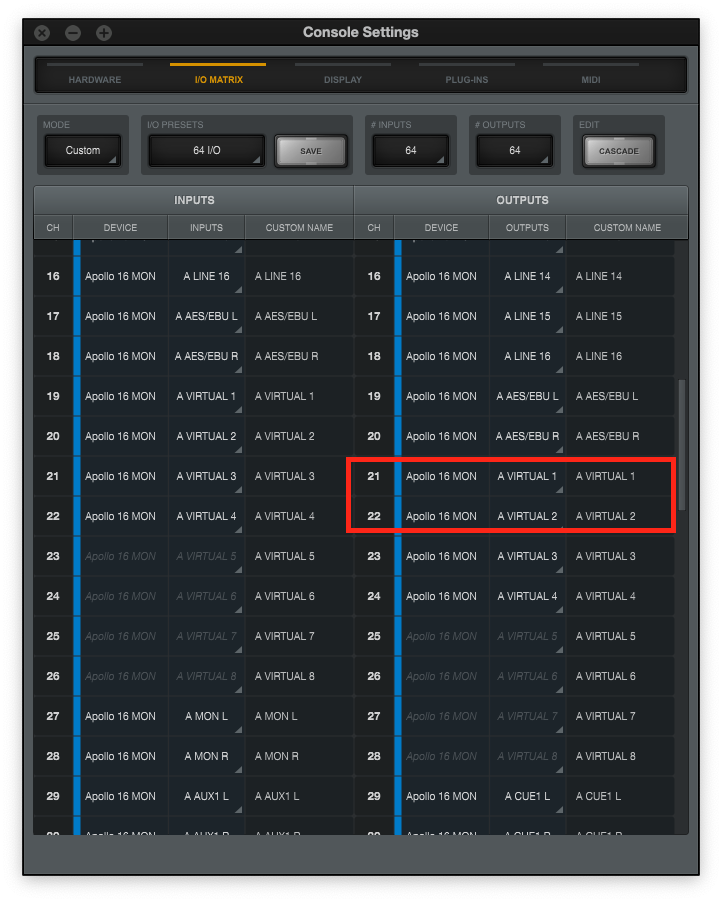Screen dimensions: 722x902
Task: Click the vertical scrollbar of the matrix
Action: point(682,445)
